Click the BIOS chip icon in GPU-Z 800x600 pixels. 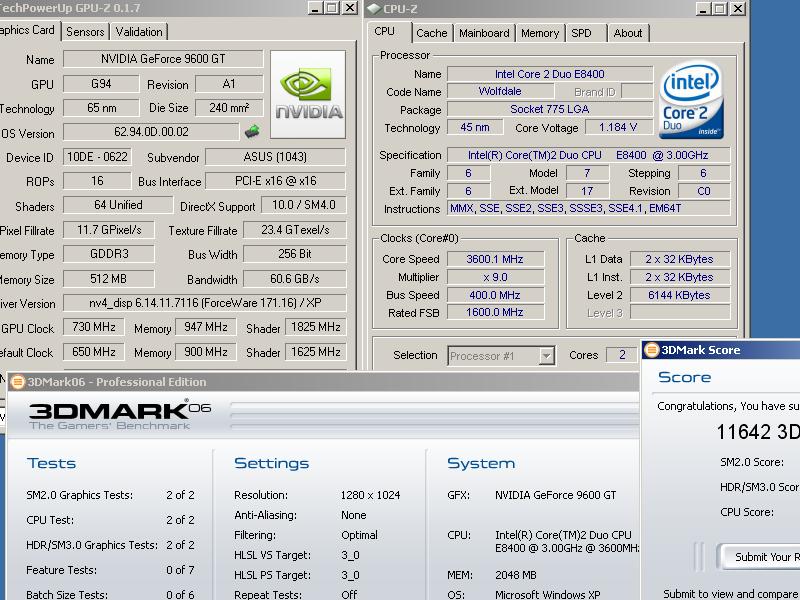click(x=252, y=132)
